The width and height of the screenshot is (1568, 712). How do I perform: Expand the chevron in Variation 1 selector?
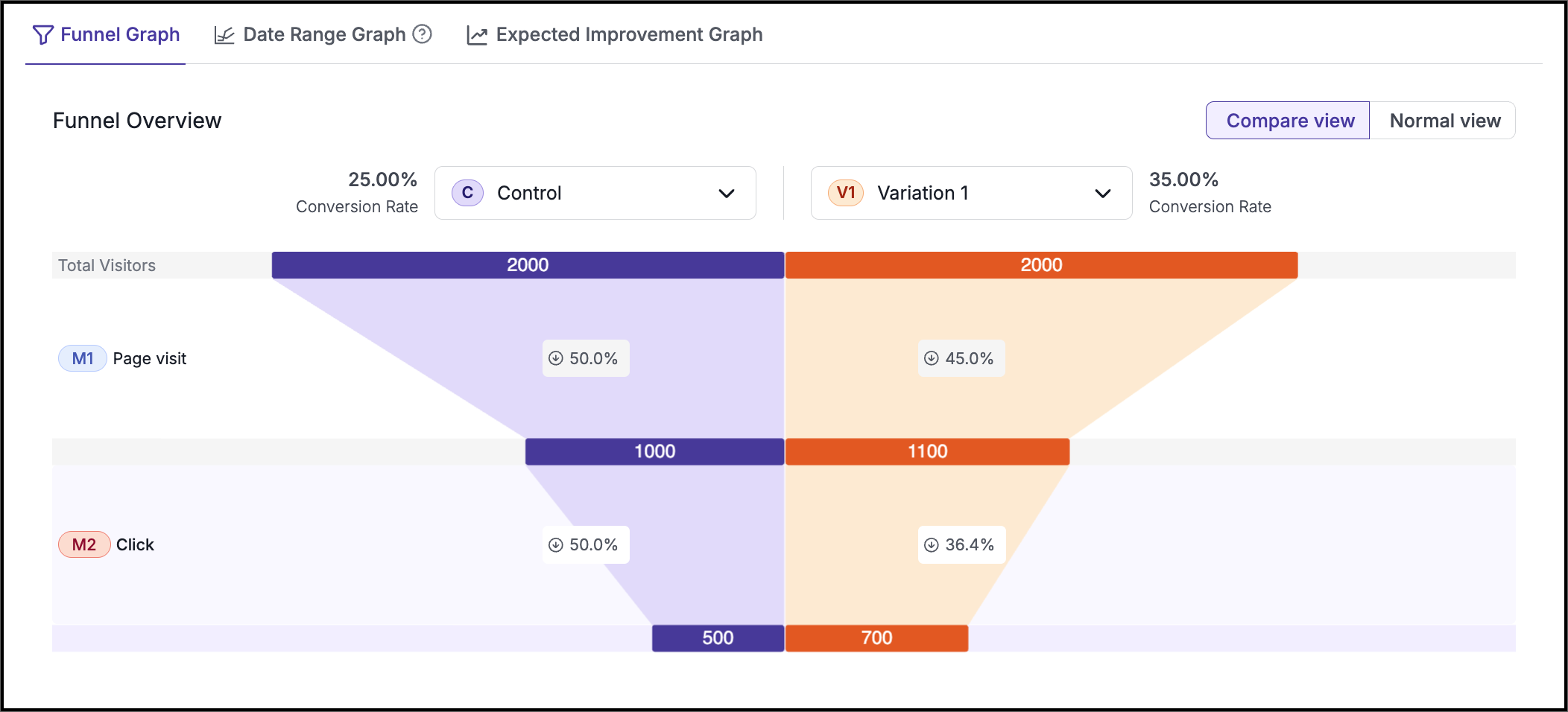pyautogui.click(x=1103, y=194)
